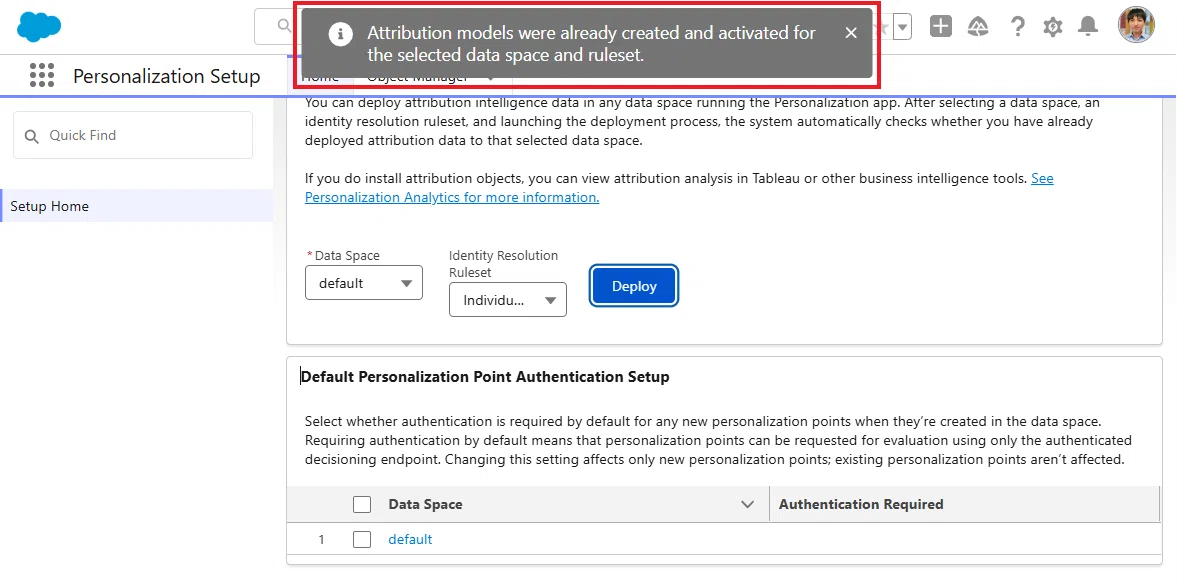This screenshot has height=586, width=1177.
Task: Click the info icon in the toast
Action: click(341, 34)
